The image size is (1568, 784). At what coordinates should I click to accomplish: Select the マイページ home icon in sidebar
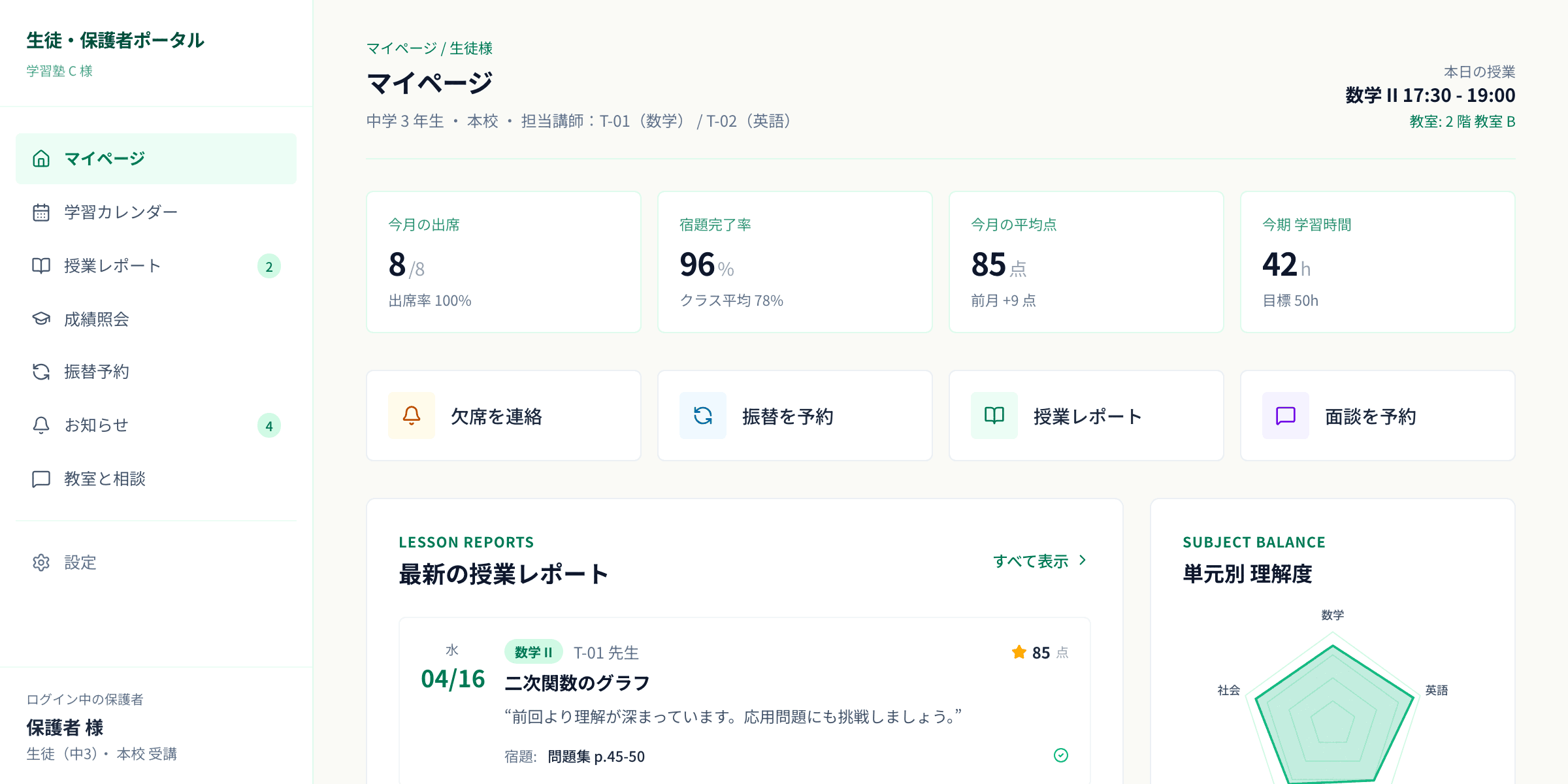[41, 157]
